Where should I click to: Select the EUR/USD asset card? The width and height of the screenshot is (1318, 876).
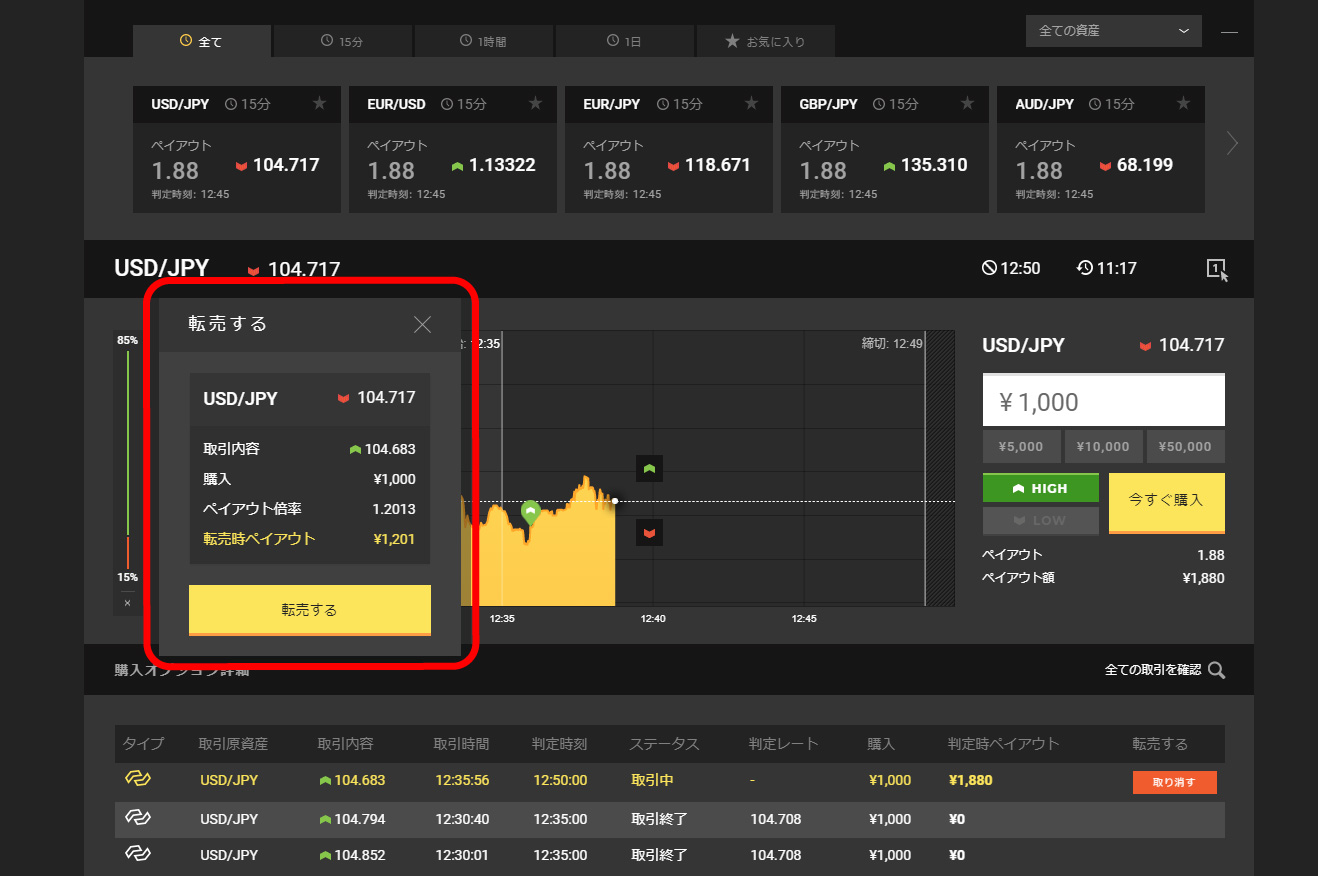[453, 149]
